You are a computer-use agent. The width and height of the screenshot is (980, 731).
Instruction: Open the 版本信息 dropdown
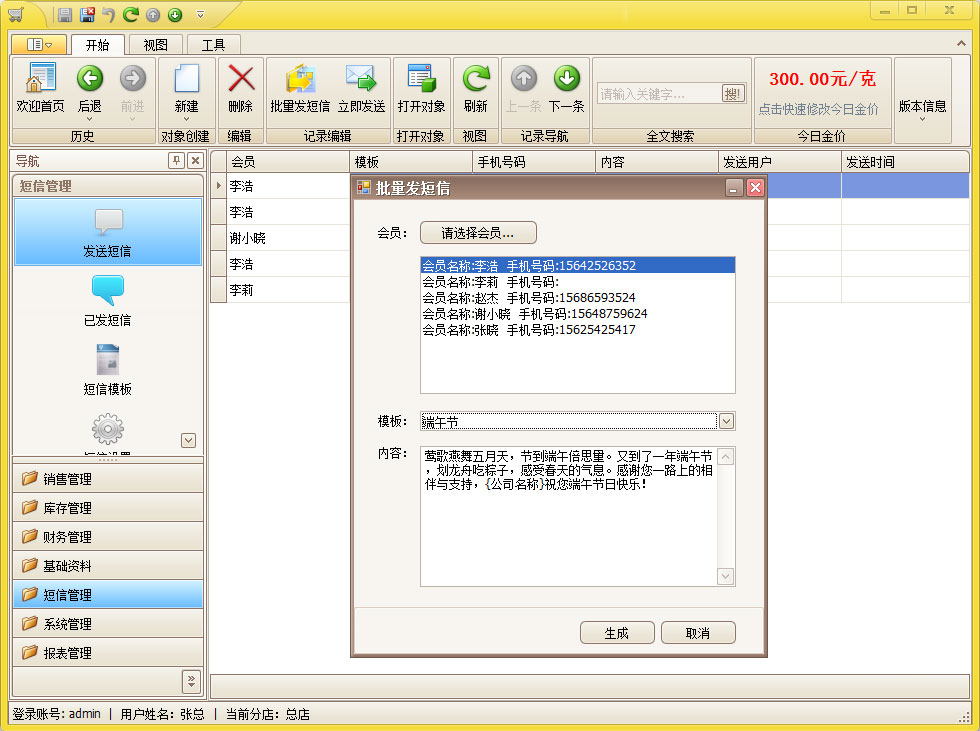tap(922, 107)
